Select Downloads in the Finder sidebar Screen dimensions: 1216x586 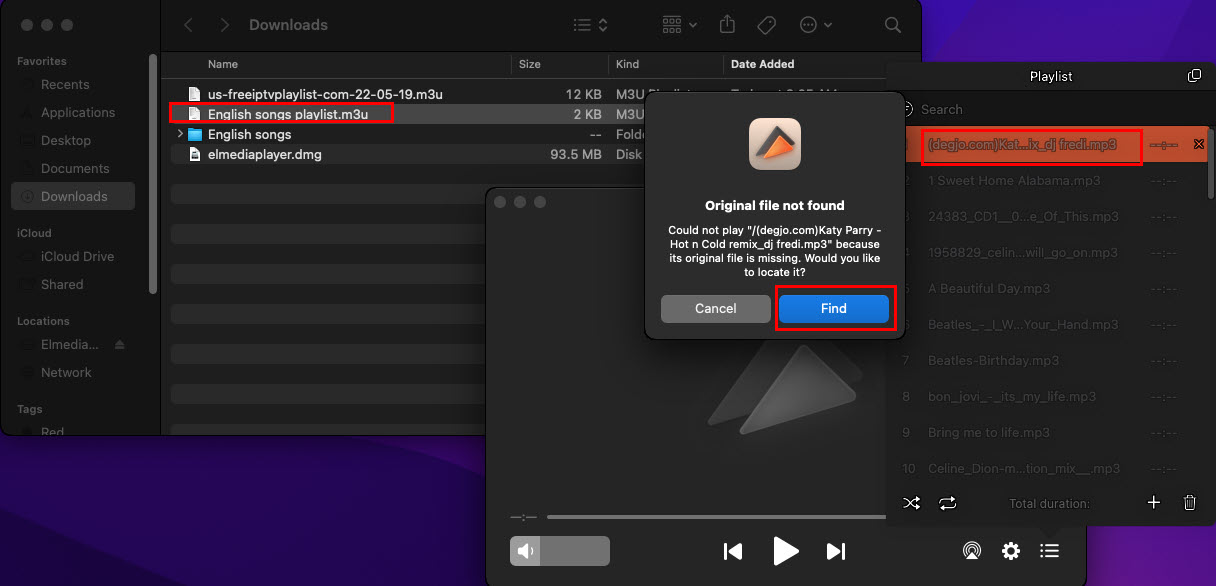point(73,196)
